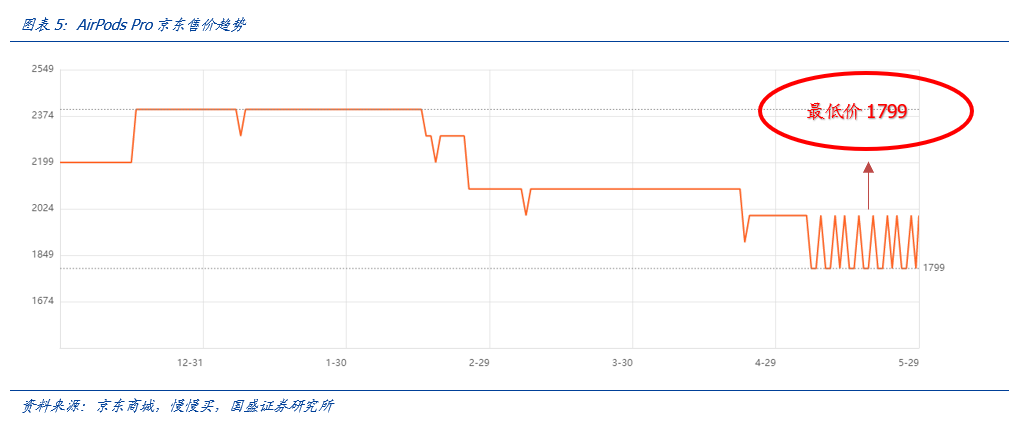1013x431 pixels.
Task: Click the 1849 y-axis label
Action: [43, 255]
